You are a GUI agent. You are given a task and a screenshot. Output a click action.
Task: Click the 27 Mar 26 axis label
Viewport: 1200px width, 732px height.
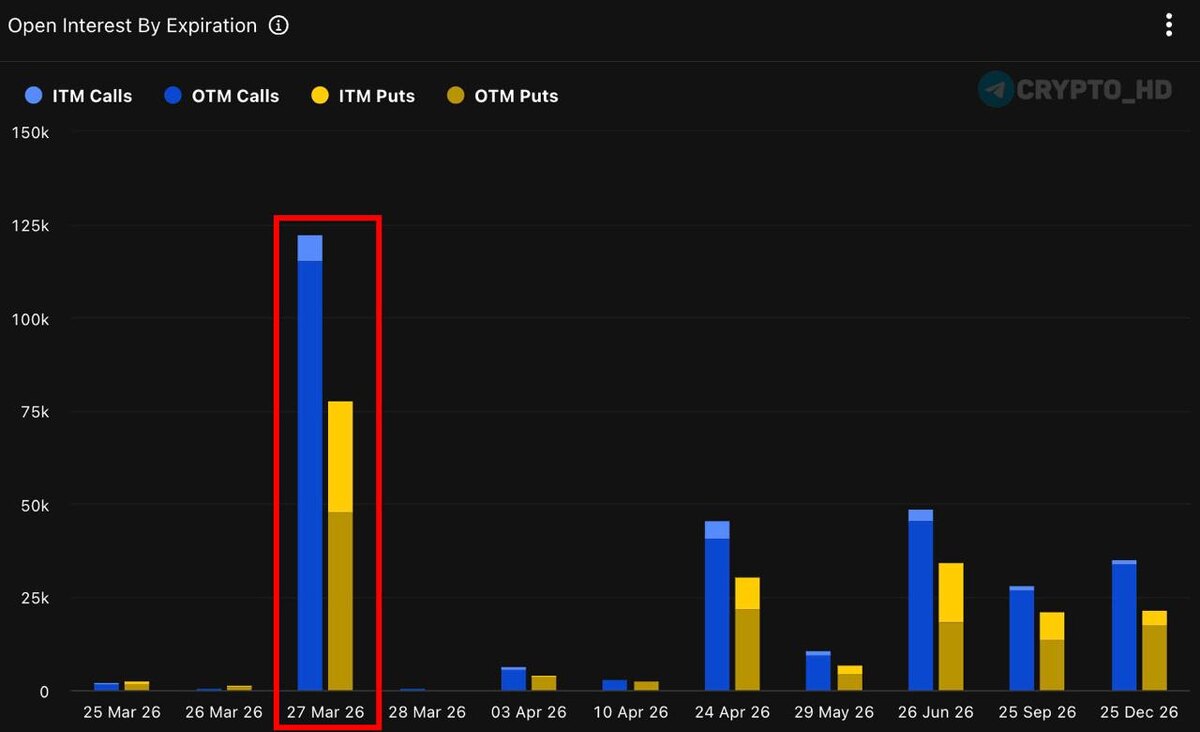(325, 713)
